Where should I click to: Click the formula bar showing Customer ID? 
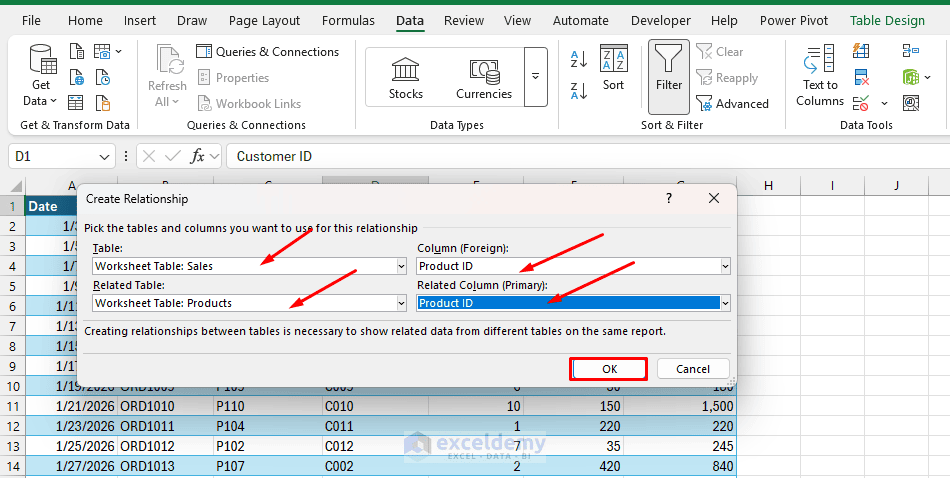[588, 157]
